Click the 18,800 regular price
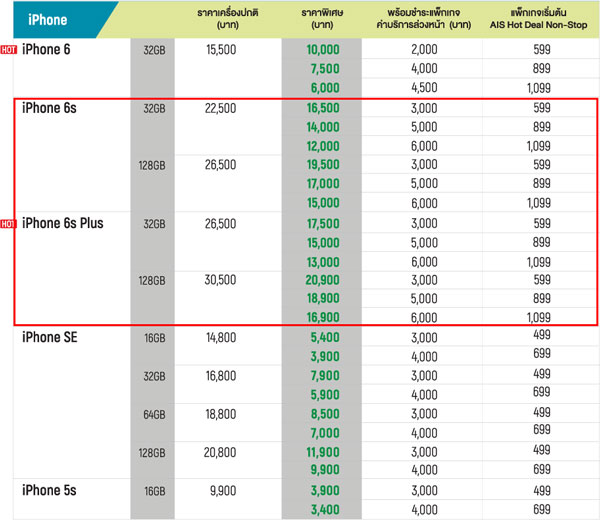The width and height of the screenshot is (600, 520). point(219,414)
